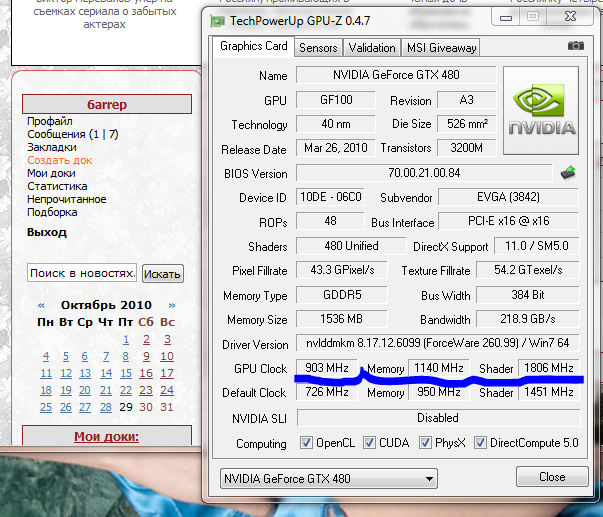Click the overclocked Memory value 1140 MHz

pos(439,368)
